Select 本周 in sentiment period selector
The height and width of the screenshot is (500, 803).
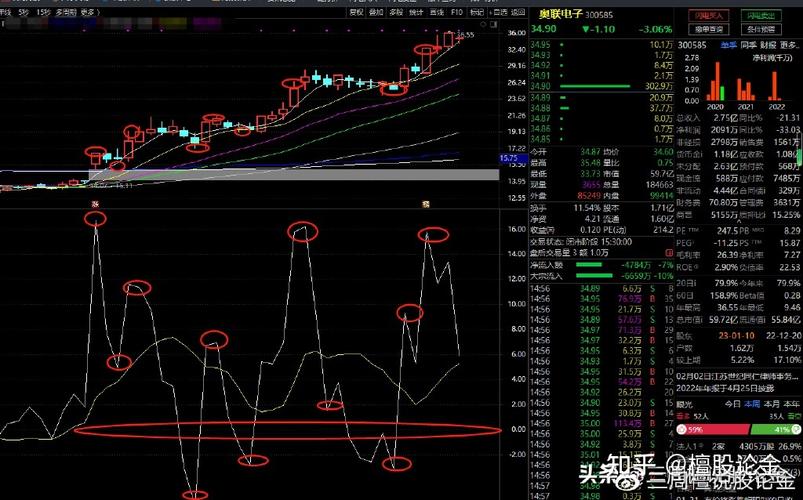click(x=751, y=403)
